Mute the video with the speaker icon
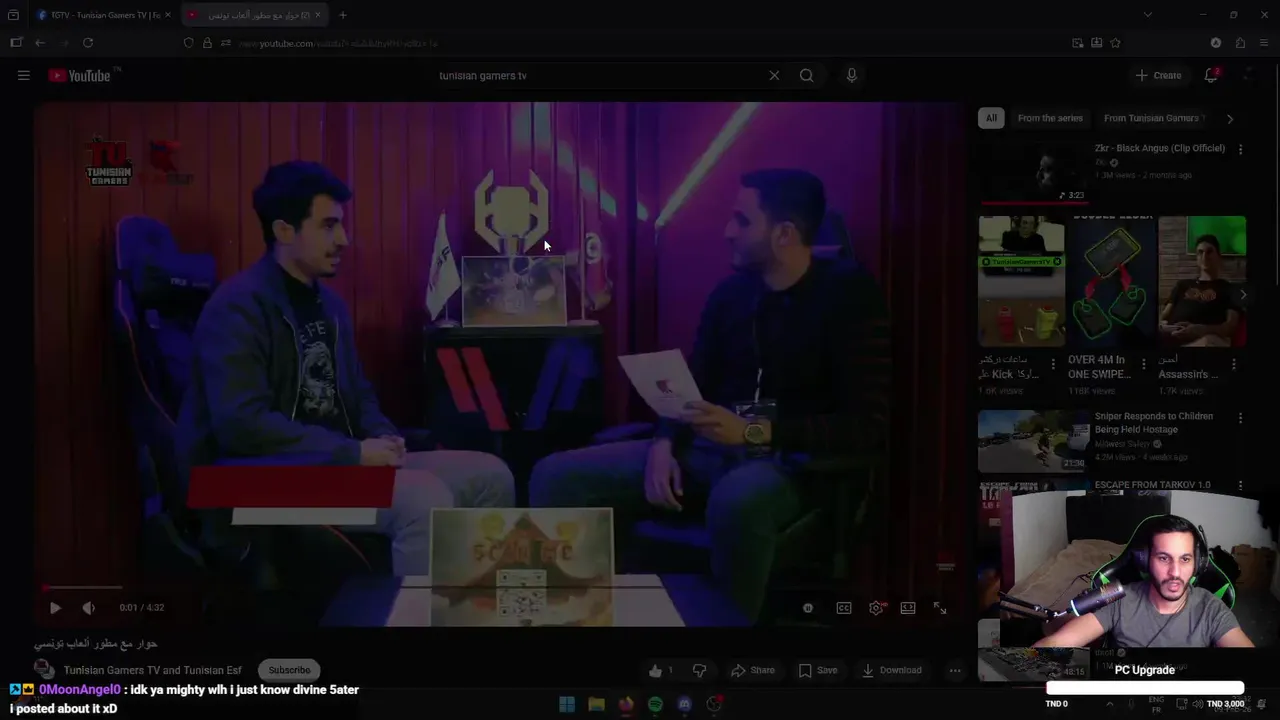Image resolution: width=1280 pixels, height=720 pixels. pyautogui.click(x=88, y=607)
